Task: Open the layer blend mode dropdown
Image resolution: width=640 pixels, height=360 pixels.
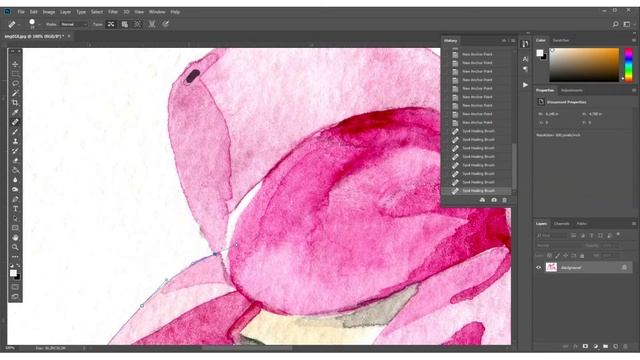Action: coord(558,245)
